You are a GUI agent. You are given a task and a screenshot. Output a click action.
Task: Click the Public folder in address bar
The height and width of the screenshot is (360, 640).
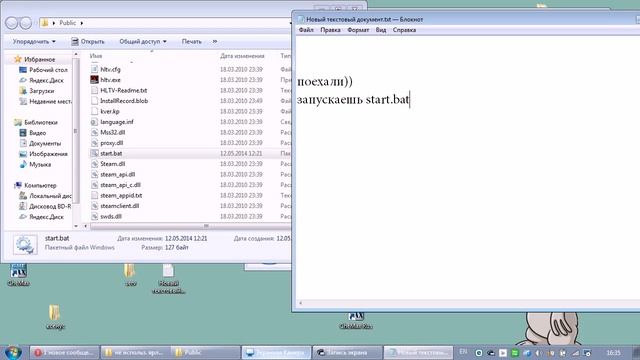tap(67, 23)
